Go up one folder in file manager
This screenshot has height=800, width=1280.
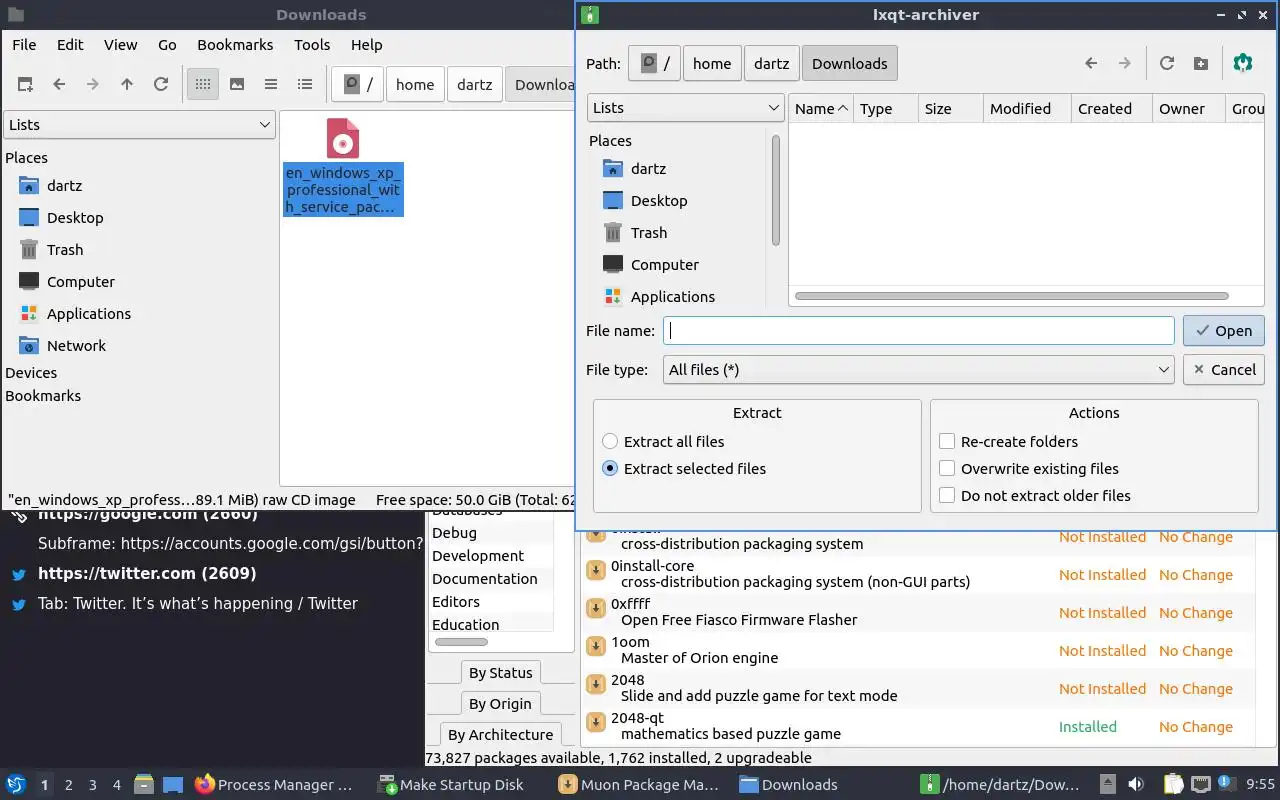(127, 84)
